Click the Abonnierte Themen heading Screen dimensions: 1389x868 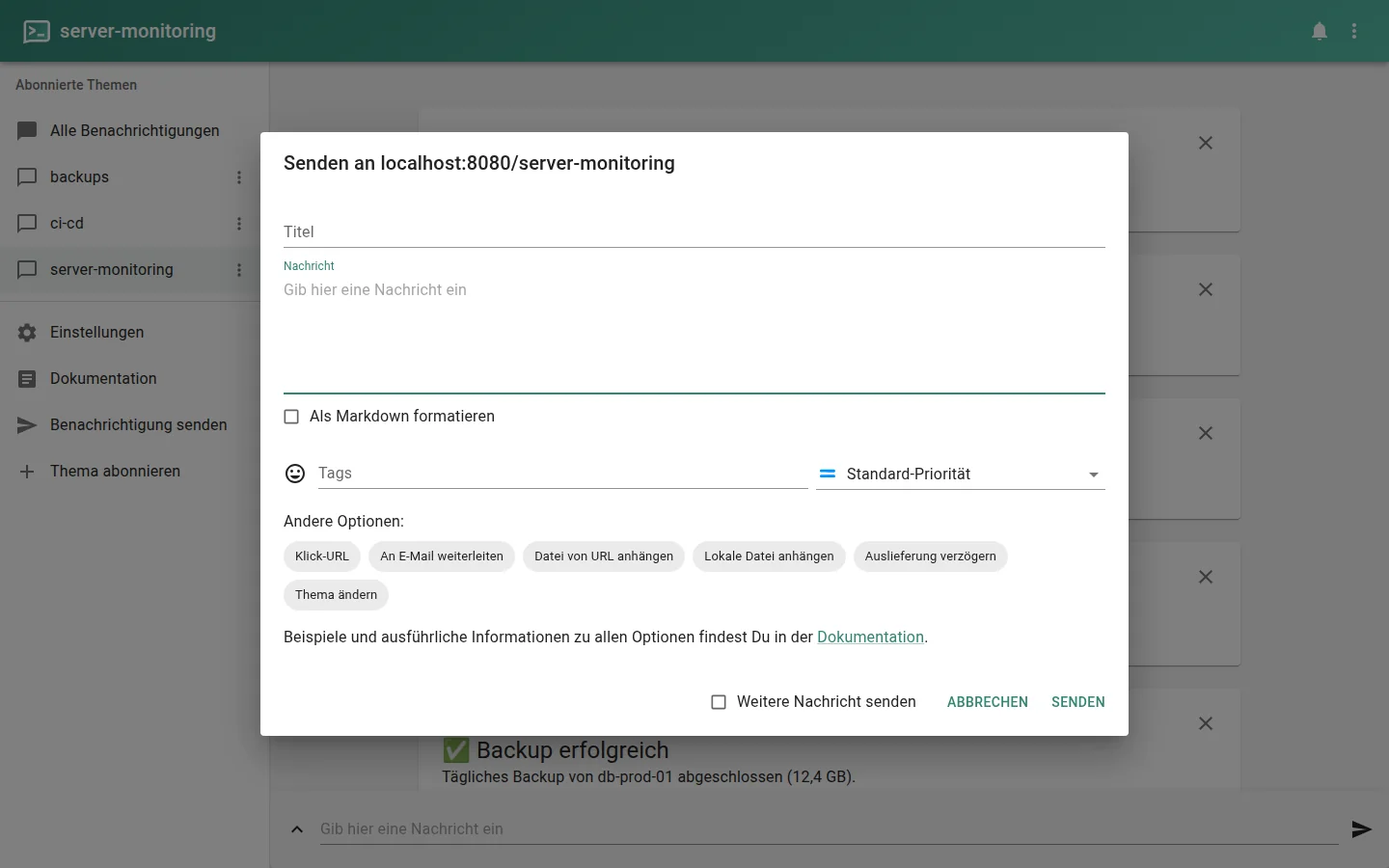(76, 85)
